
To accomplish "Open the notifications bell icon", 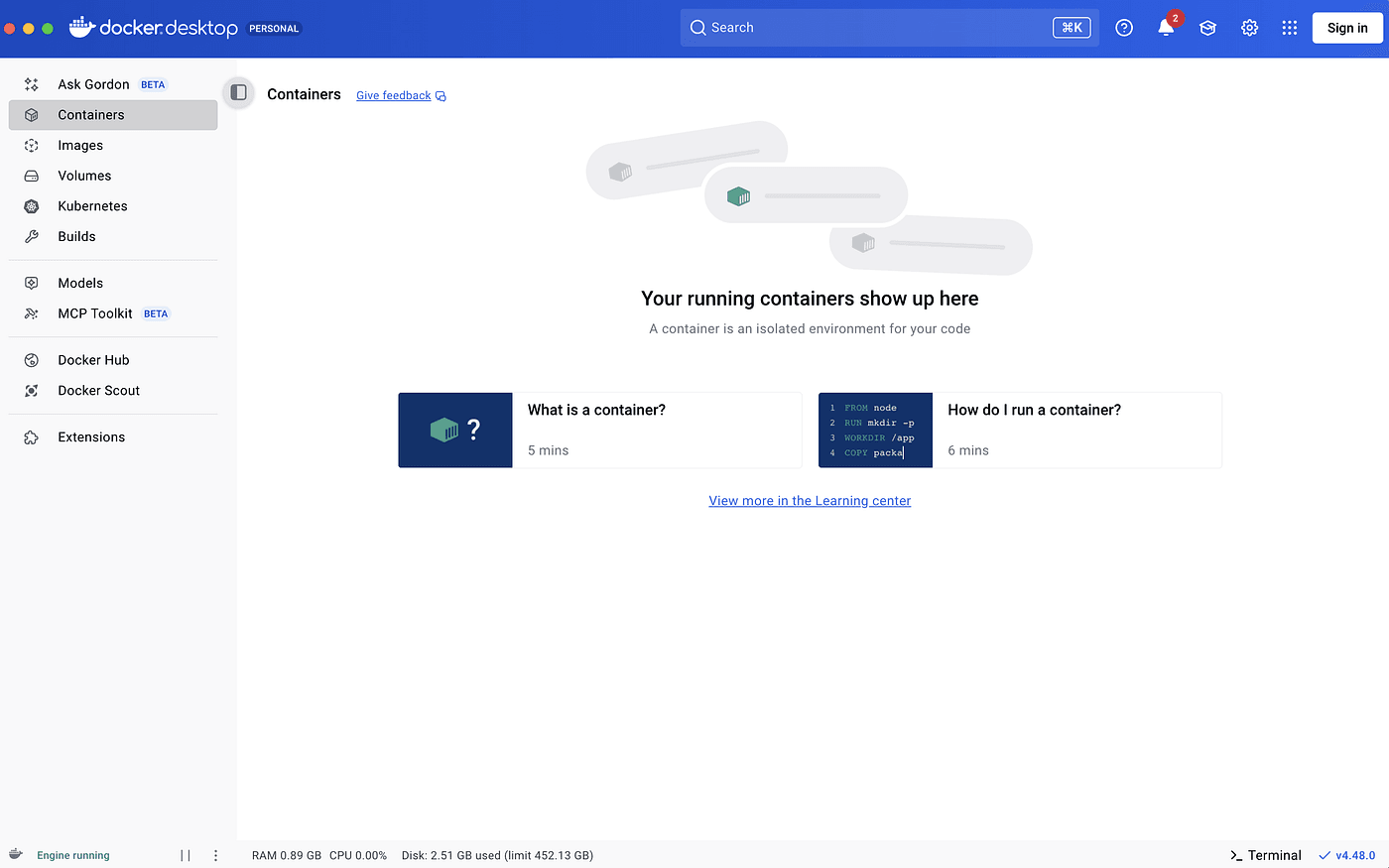I will pos(1166,28).
